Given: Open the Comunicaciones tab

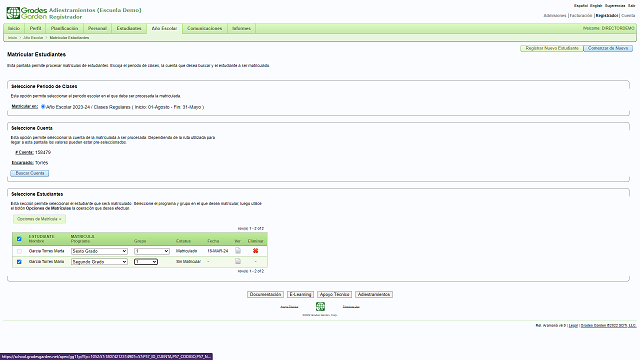Looking at the screenshot, I should [x=204, y=29].
